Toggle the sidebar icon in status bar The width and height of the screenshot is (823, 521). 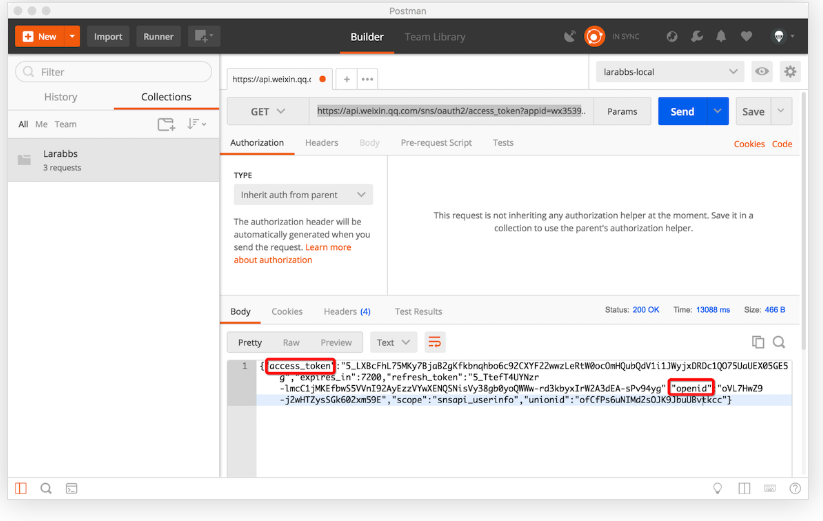21,488
